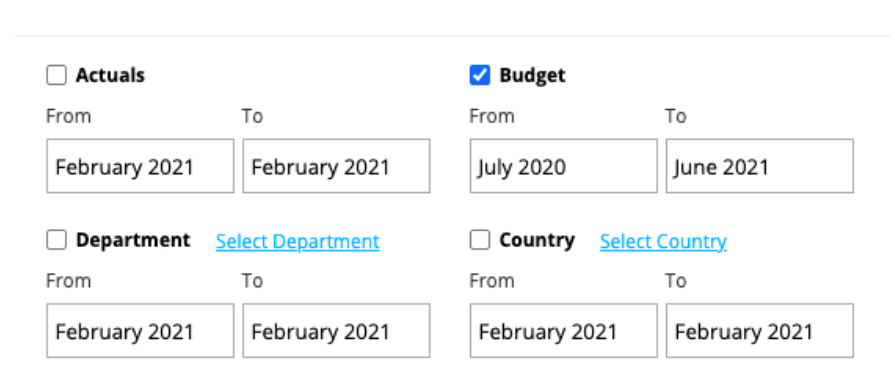895x383 pixels.
Task: Click the From label under Budget
Action: tap(492, 116)
